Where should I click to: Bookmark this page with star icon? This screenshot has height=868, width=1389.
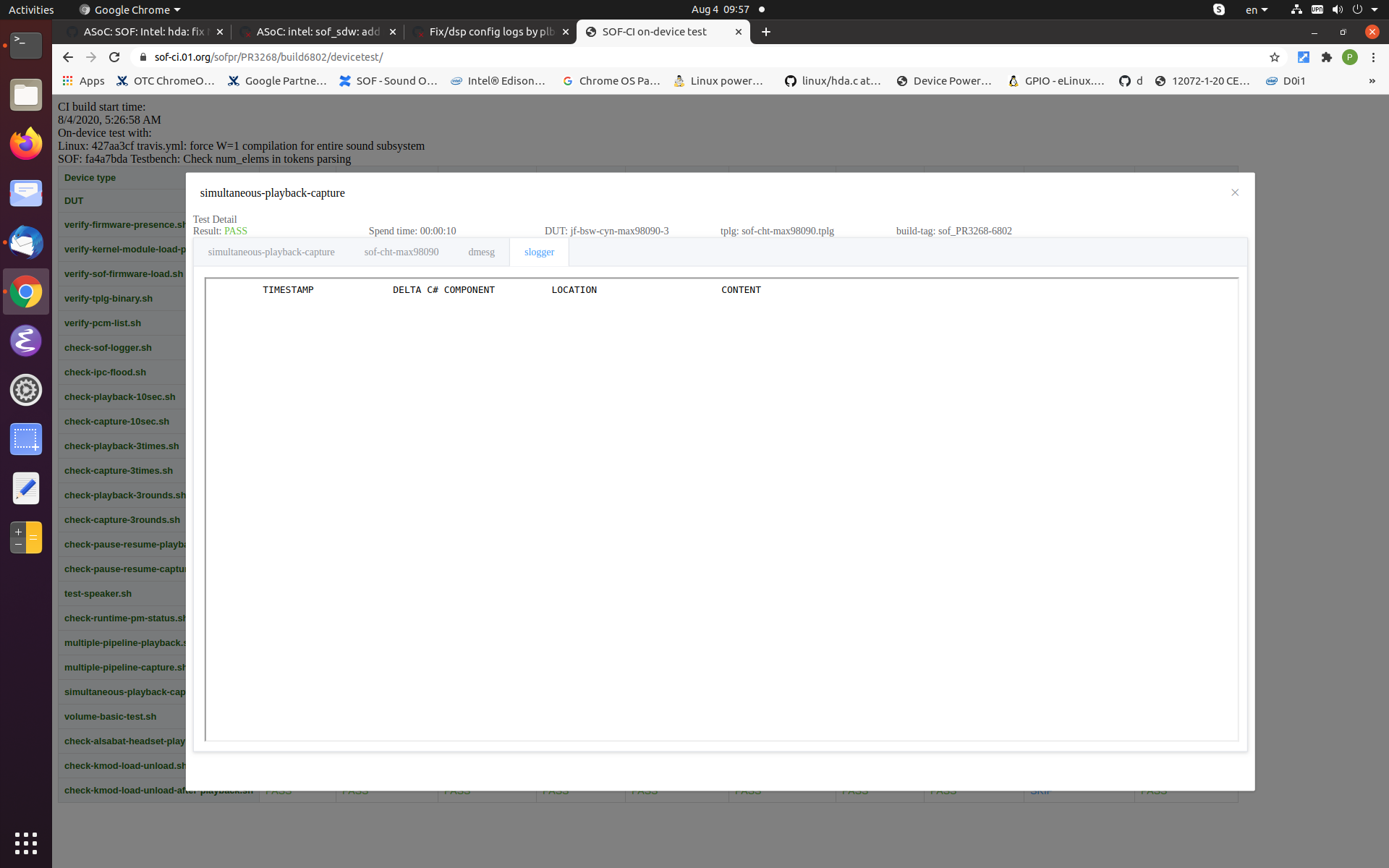point(1275,57)
